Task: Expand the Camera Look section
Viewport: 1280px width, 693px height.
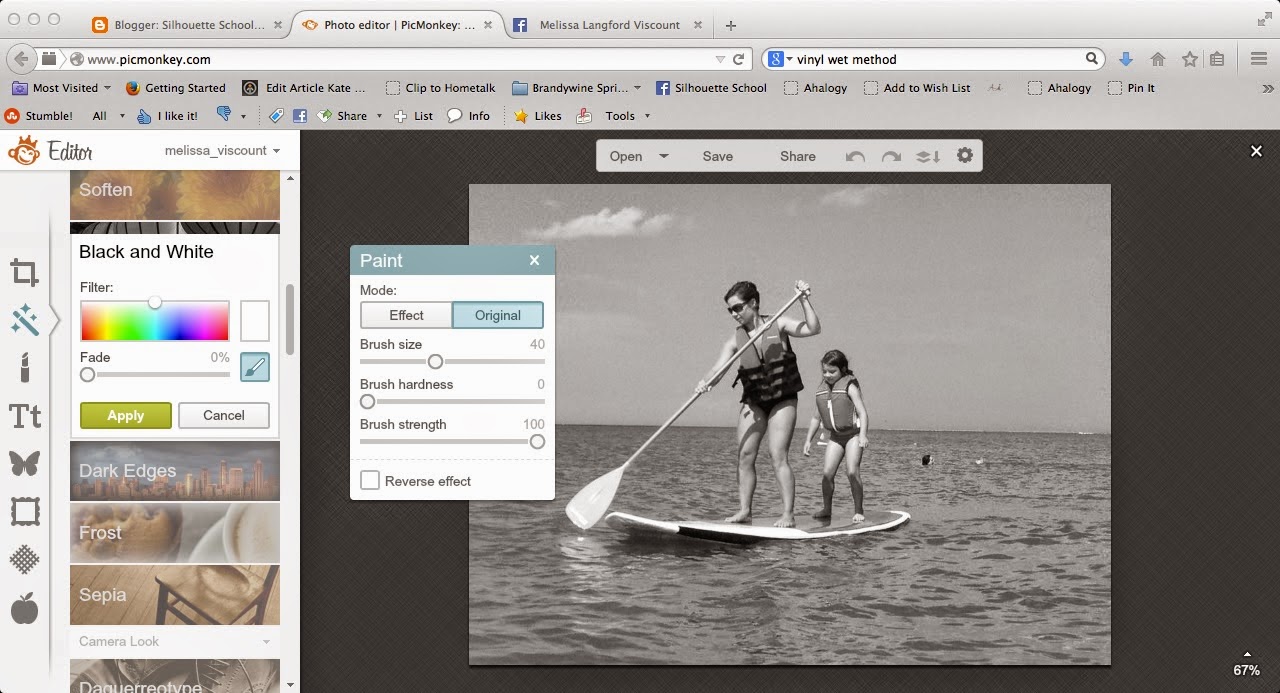Action: pyautogui.click(x=170, y=641)
